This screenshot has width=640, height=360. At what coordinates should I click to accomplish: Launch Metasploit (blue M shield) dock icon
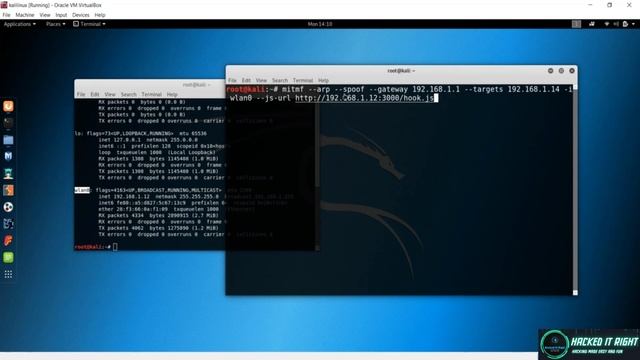8,156
